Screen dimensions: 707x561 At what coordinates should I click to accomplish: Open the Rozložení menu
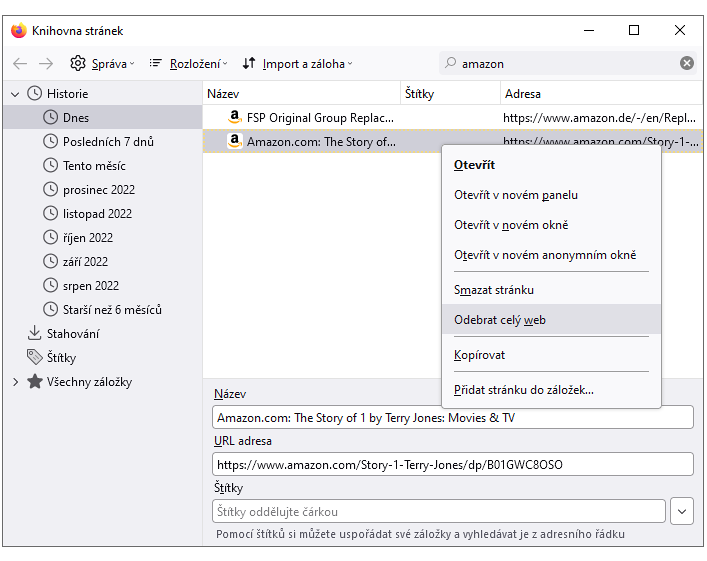pos(188,64)
